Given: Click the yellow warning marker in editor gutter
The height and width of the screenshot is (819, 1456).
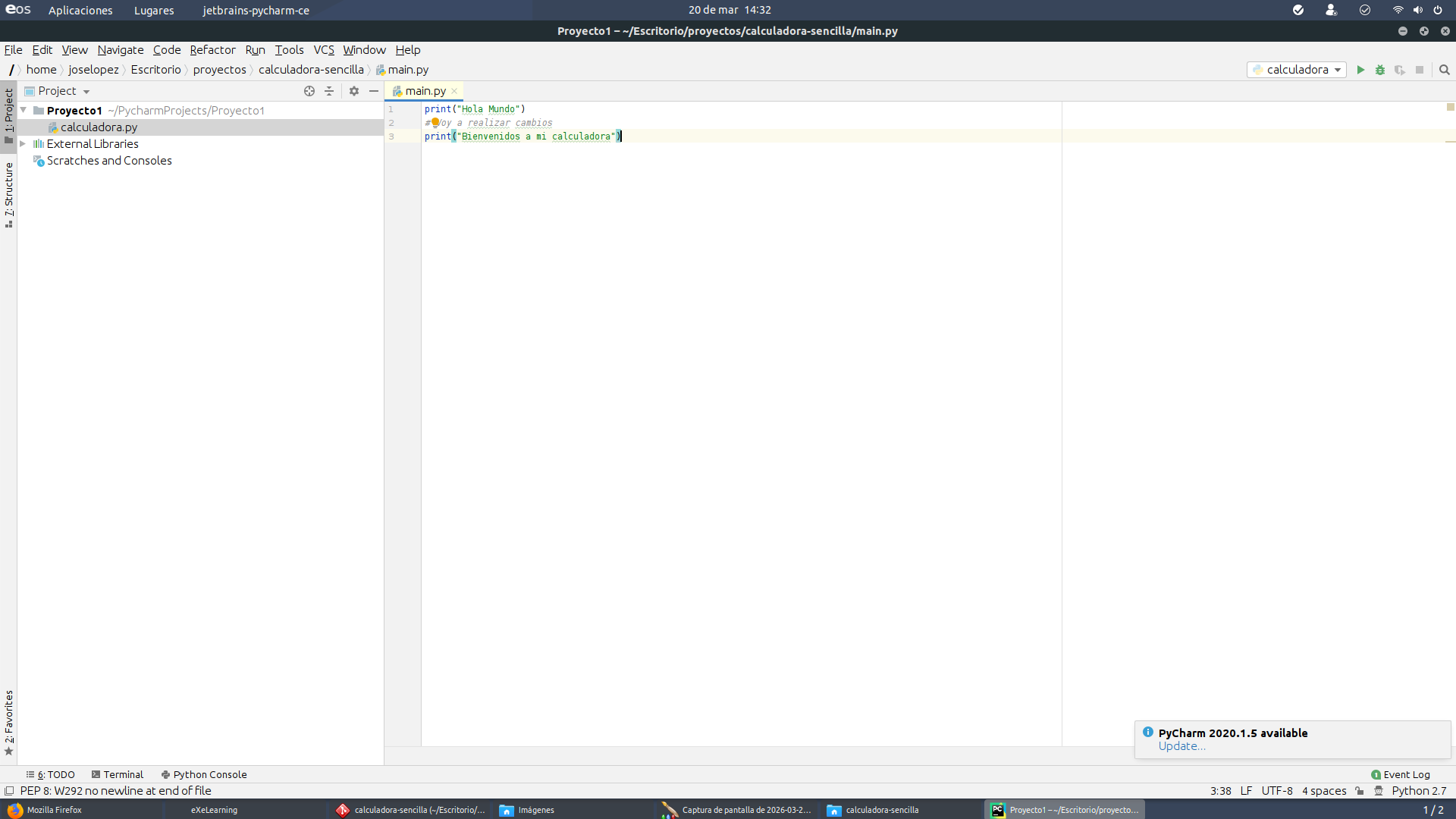Looking at the screenshot, I should (x=1450, y=107).
